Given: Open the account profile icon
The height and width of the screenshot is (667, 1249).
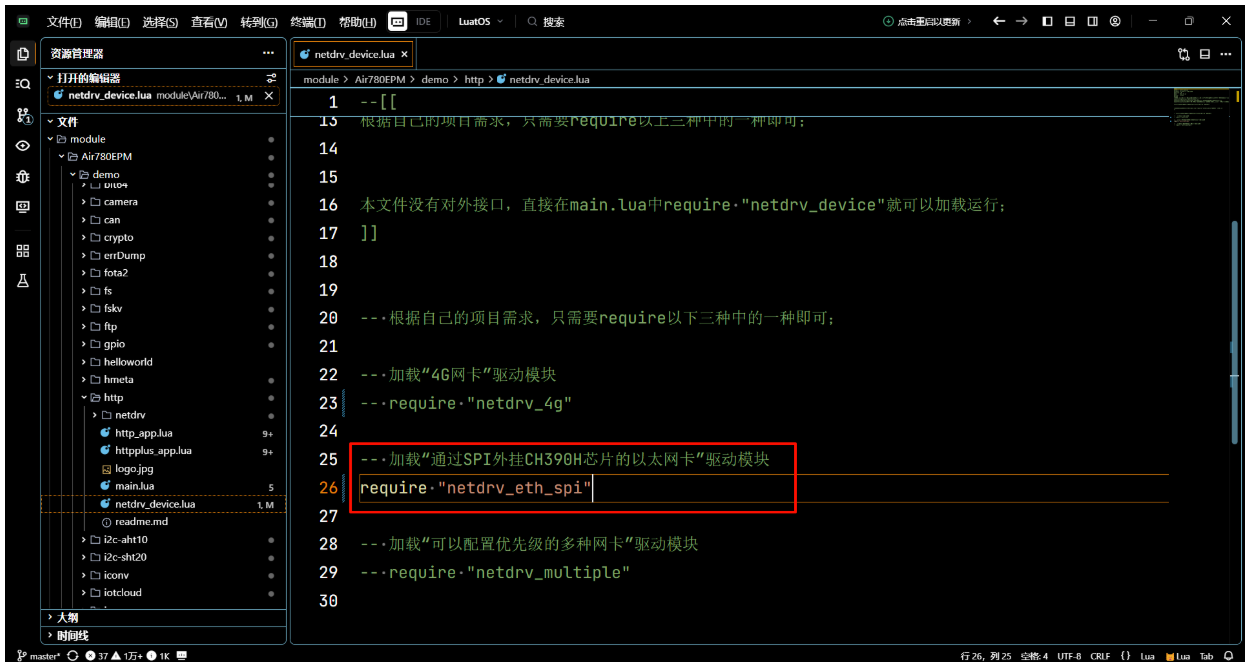Looking at the screenshot, I should pyautogui.click(x=1115, y=21).
